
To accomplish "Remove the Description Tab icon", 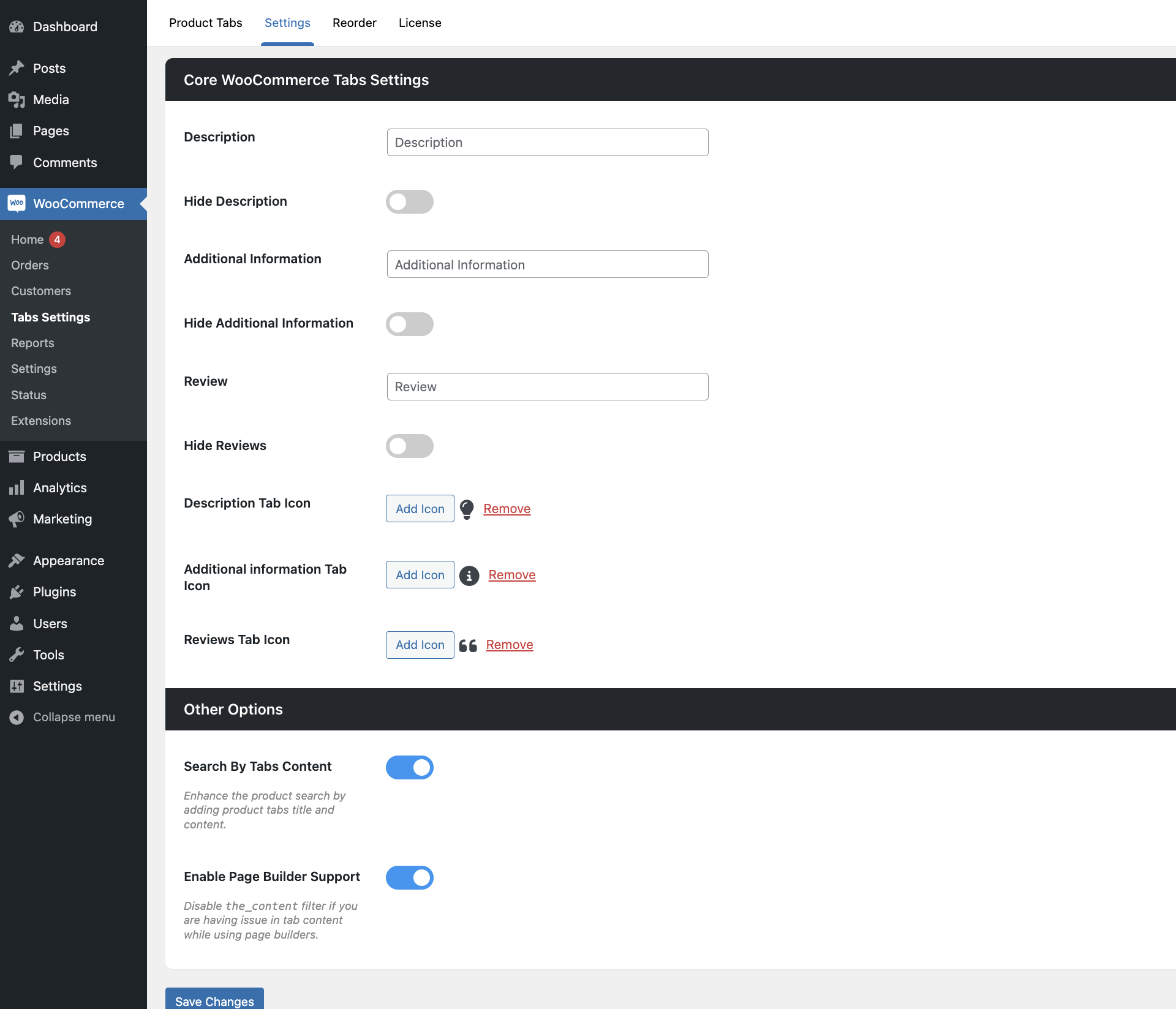I will (x=507, y=509).
